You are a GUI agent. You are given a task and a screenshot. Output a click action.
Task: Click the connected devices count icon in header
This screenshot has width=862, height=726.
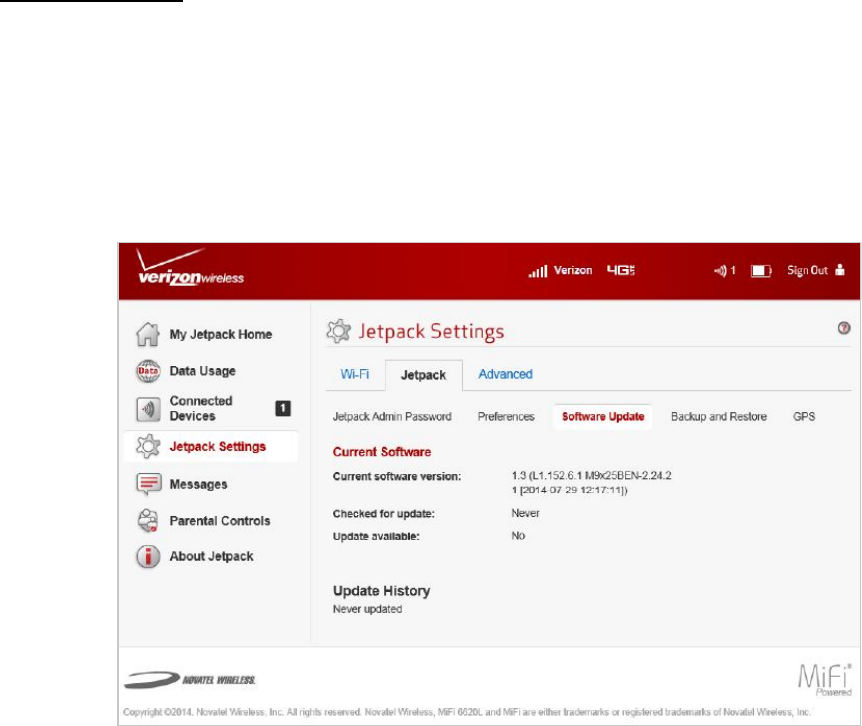coord(724,270)
